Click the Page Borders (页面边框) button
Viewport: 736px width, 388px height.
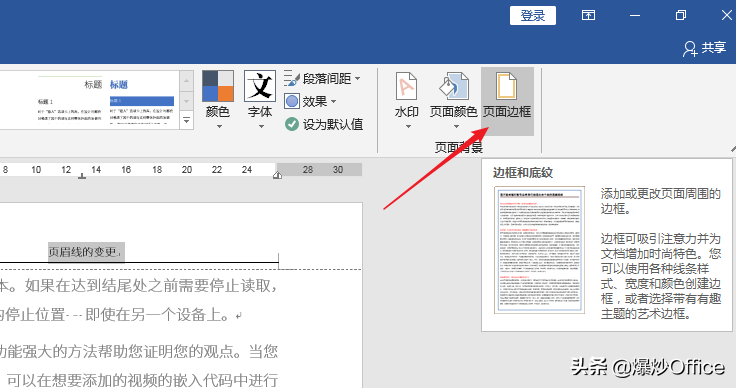[x=507, y=100]
